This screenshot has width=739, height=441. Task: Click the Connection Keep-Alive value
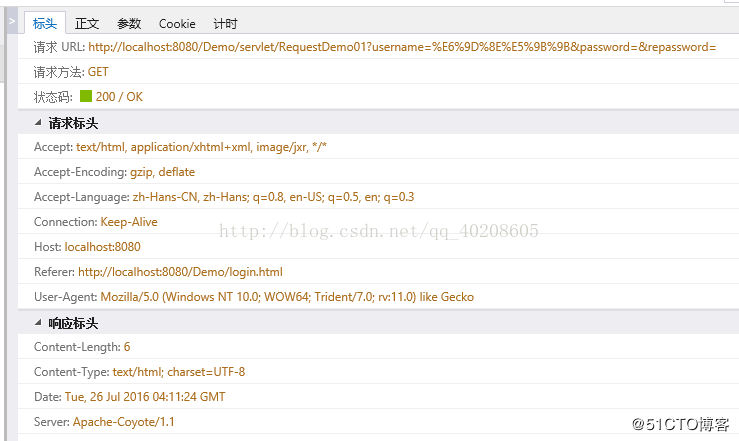129,222
